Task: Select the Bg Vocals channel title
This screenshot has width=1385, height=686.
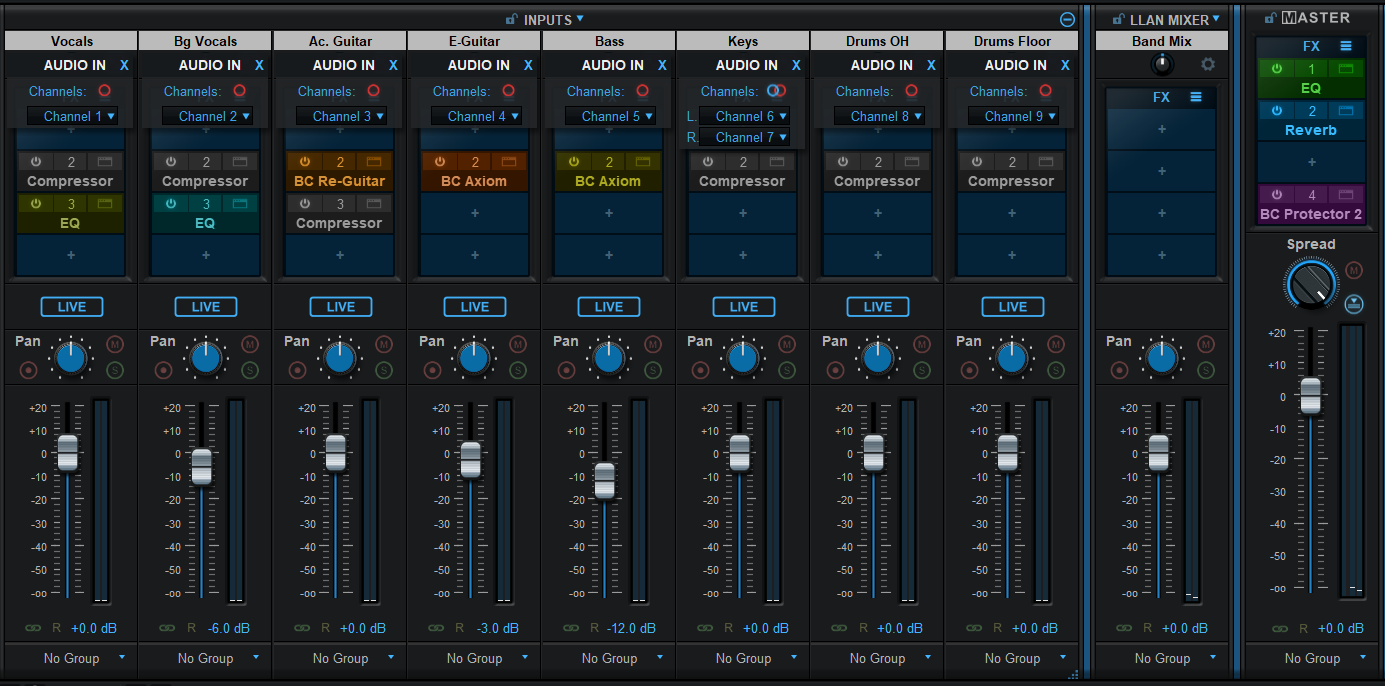Action: [205, 41]
